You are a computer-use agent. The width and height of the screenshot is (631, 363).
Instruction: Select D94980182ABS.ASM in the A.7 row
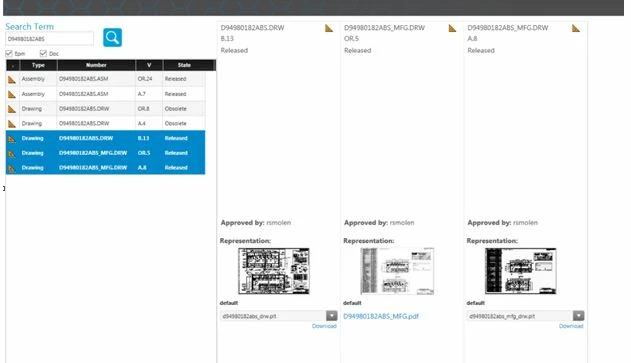point(84,94)
